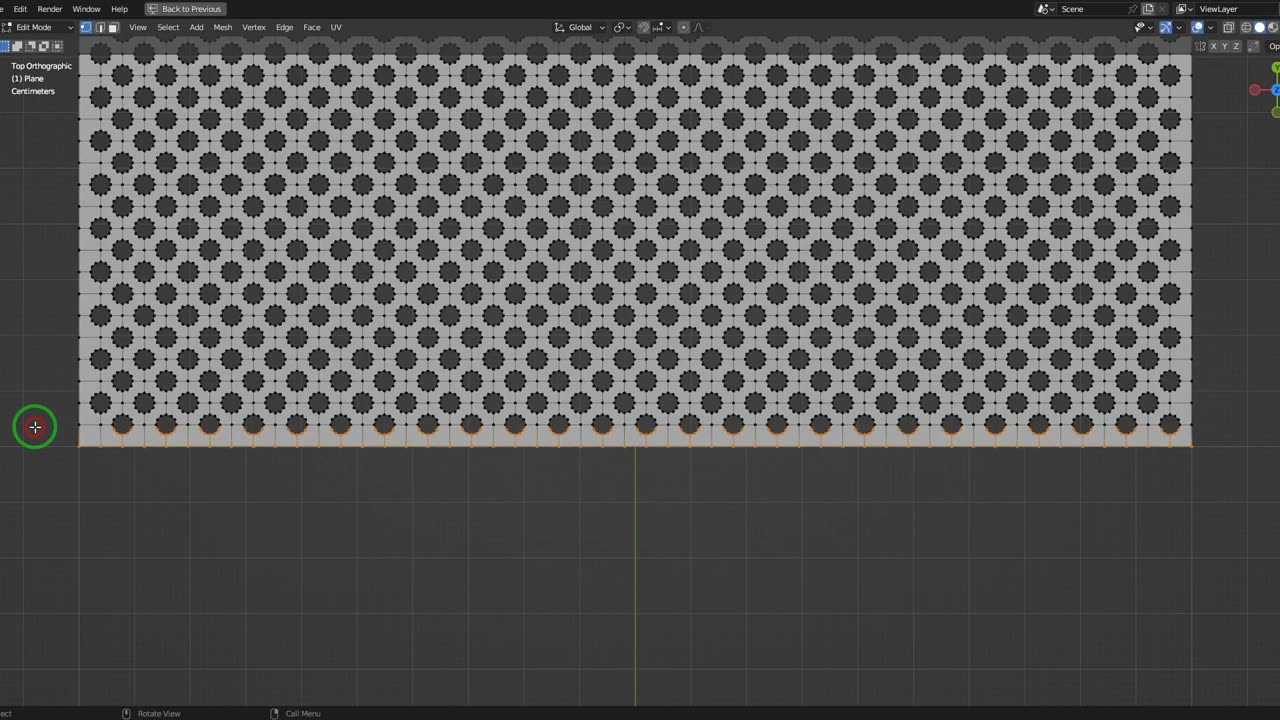Open the Help menu
The height and width of the screenshot is (720, 1280).
[x=119, y=9]
